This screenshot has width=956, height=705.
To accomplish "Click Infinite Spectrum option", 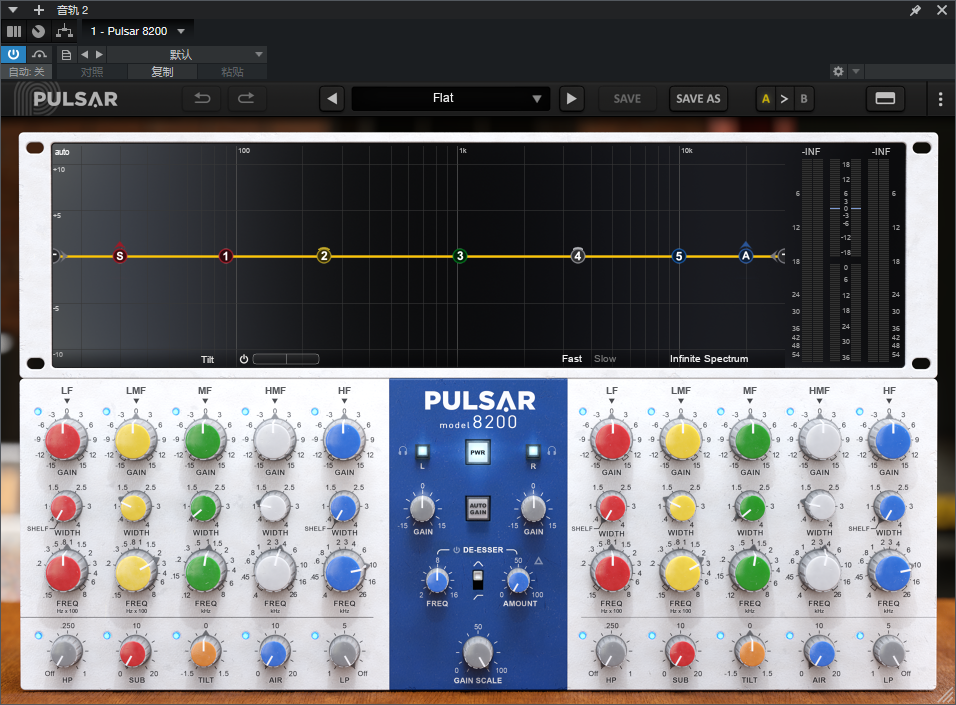I will (x=708, y=359).
